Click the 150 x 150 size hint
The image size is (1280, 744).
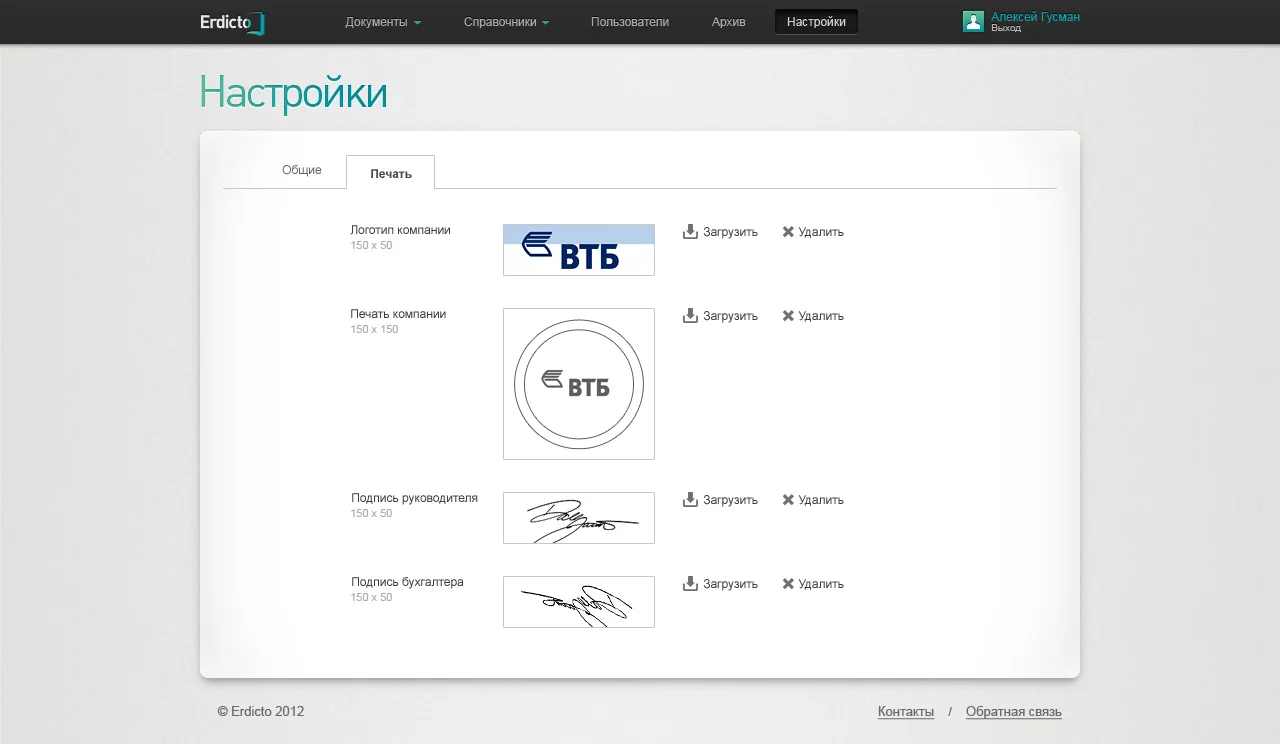click(374, 329)
